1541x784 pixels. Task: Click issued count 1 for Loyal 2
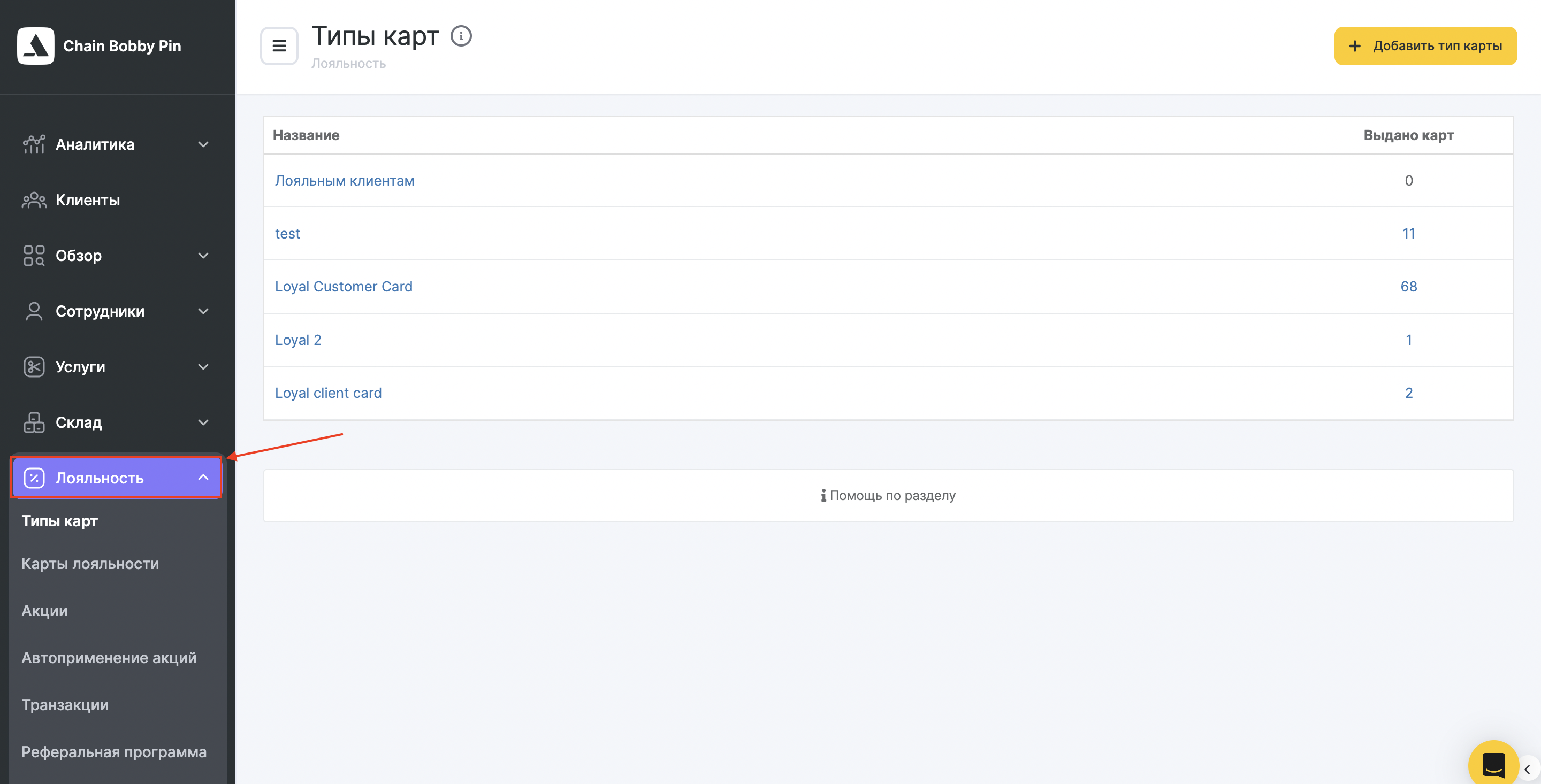coord(1408,340)
